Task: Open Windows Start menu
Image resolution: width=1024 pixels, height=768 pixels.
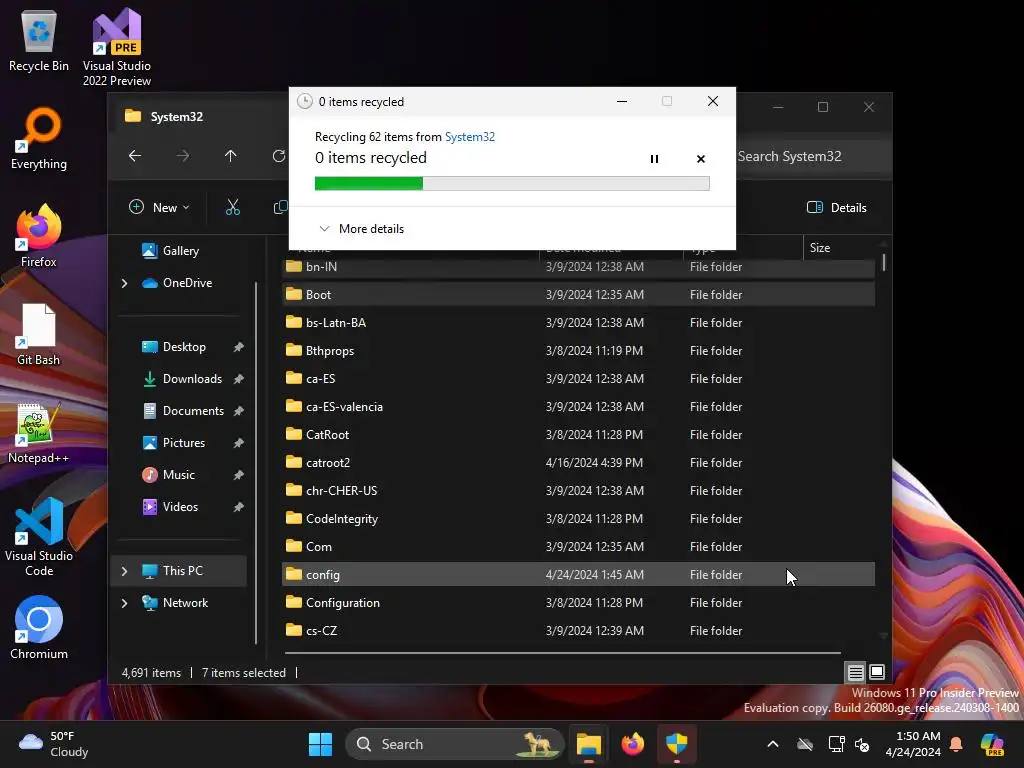Action: pos(320,744)
